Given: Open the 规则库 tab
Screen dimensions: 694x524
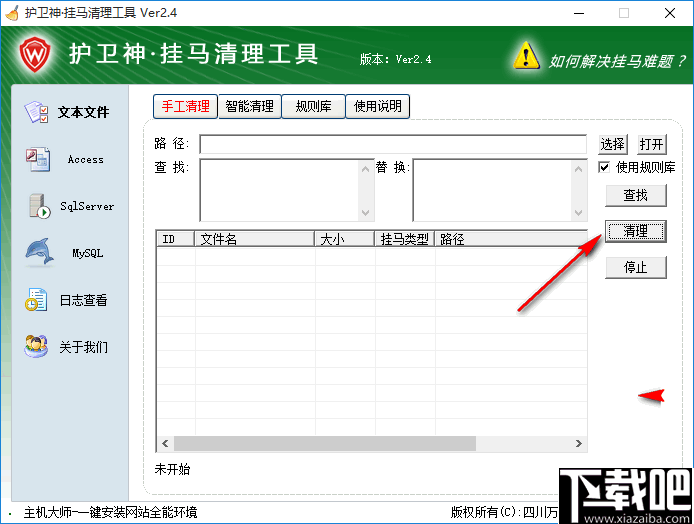Looking at the screenshot, I should [313, 106].
